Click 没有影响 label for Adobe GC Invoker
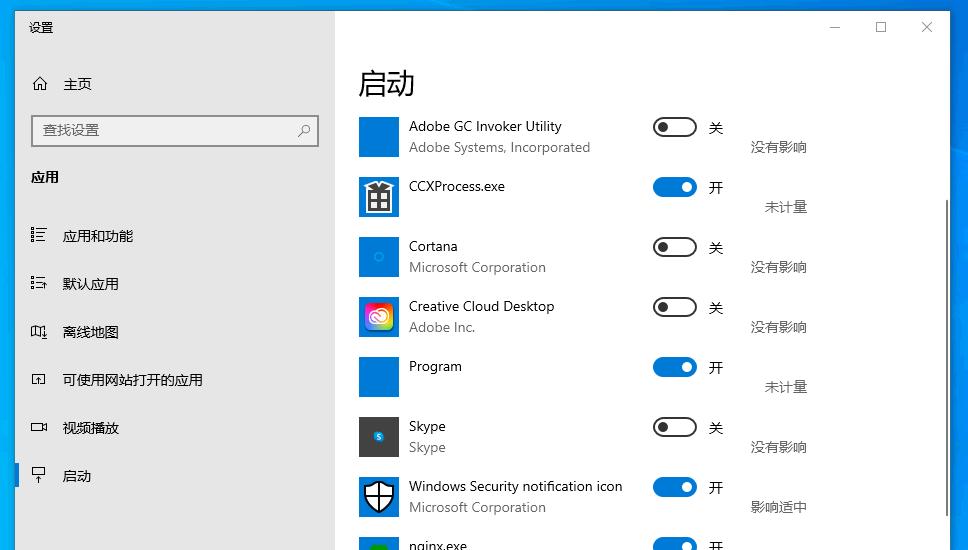Screen dimensions: 968x550 [x=778, y=148]
